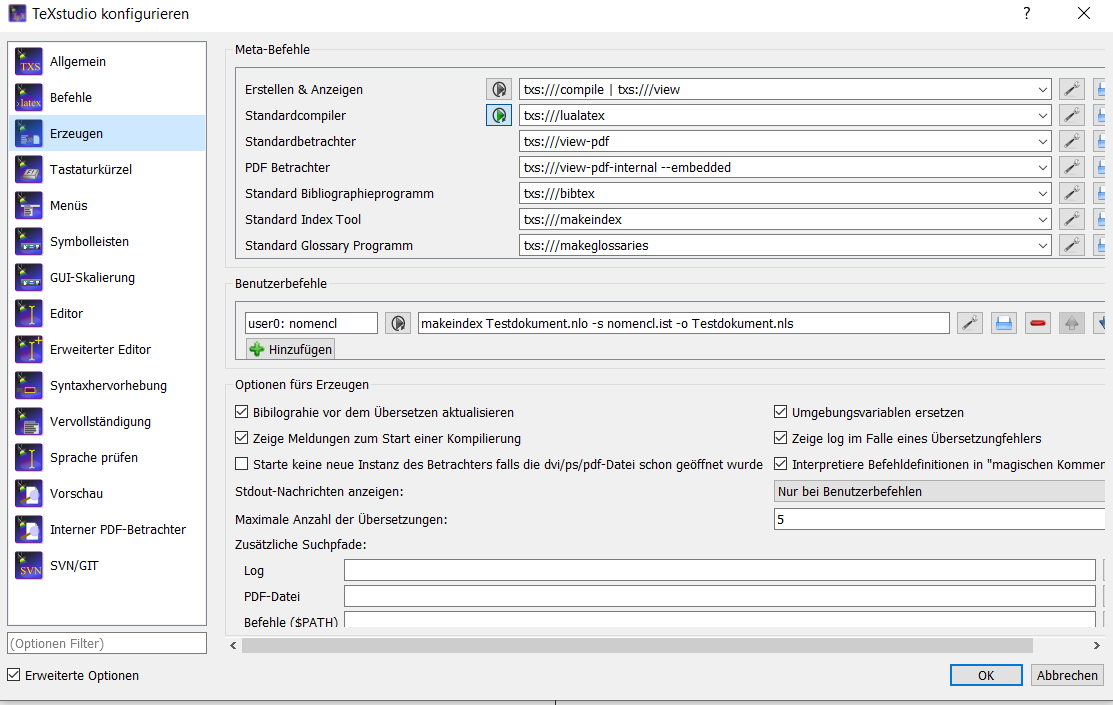Click the run icon next to user0: nomencl
The height and width of the screenshot is (705, 1113).
tap(398, 323)
